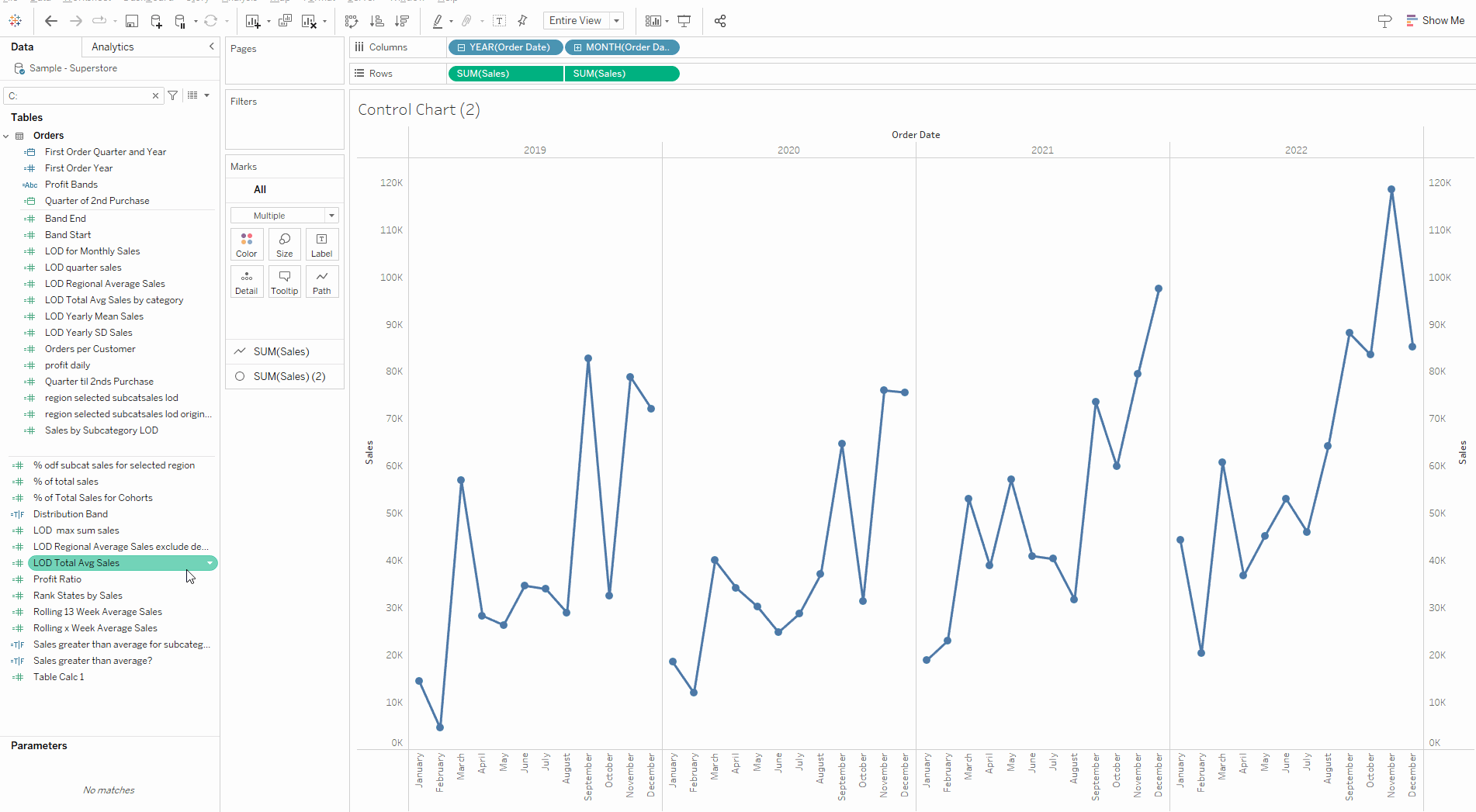Open Color on Marks card
The width and height of the screenshot is (1476, 812).
point(247,245)
